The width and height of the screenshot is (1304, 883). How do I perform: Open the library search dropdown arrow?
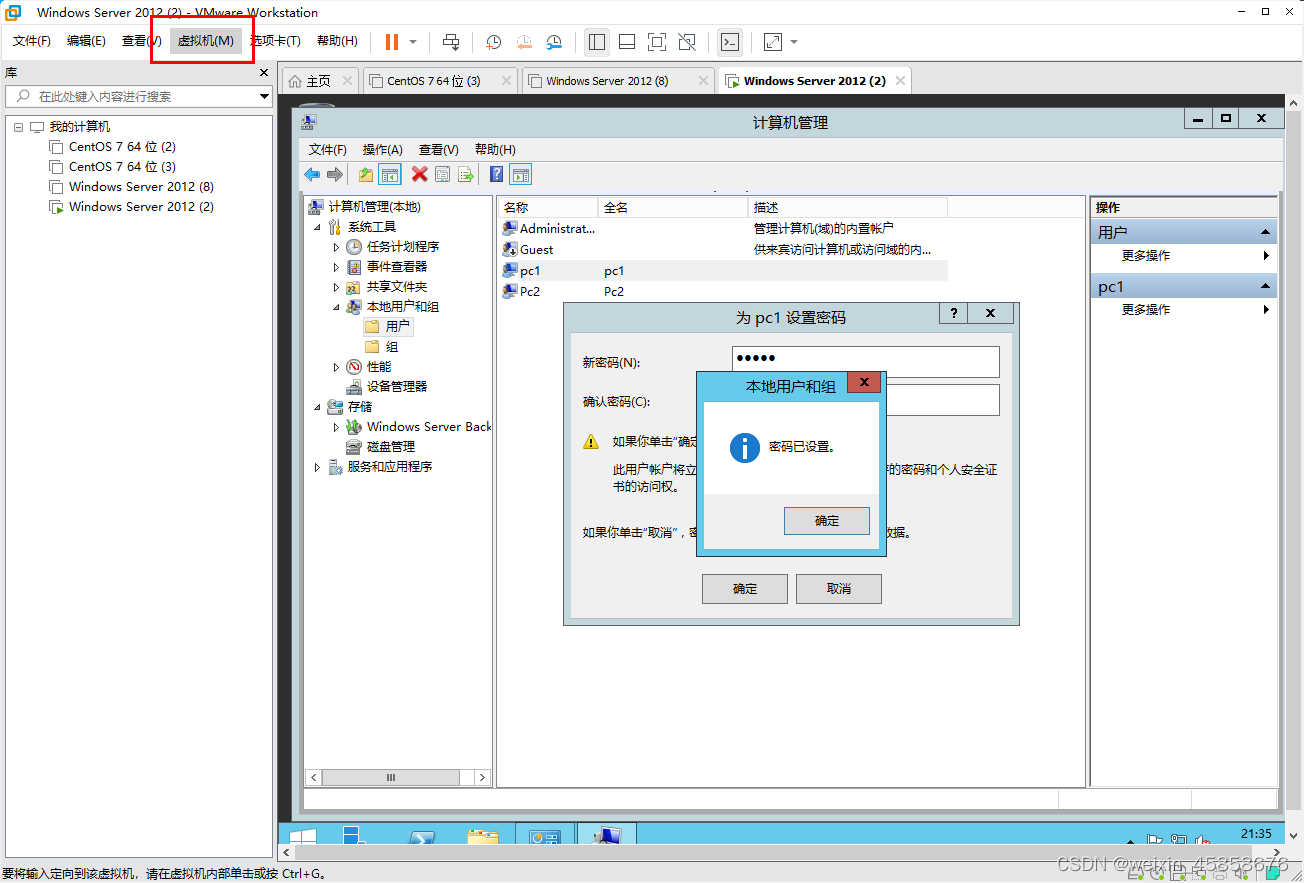tap(265, 97)
